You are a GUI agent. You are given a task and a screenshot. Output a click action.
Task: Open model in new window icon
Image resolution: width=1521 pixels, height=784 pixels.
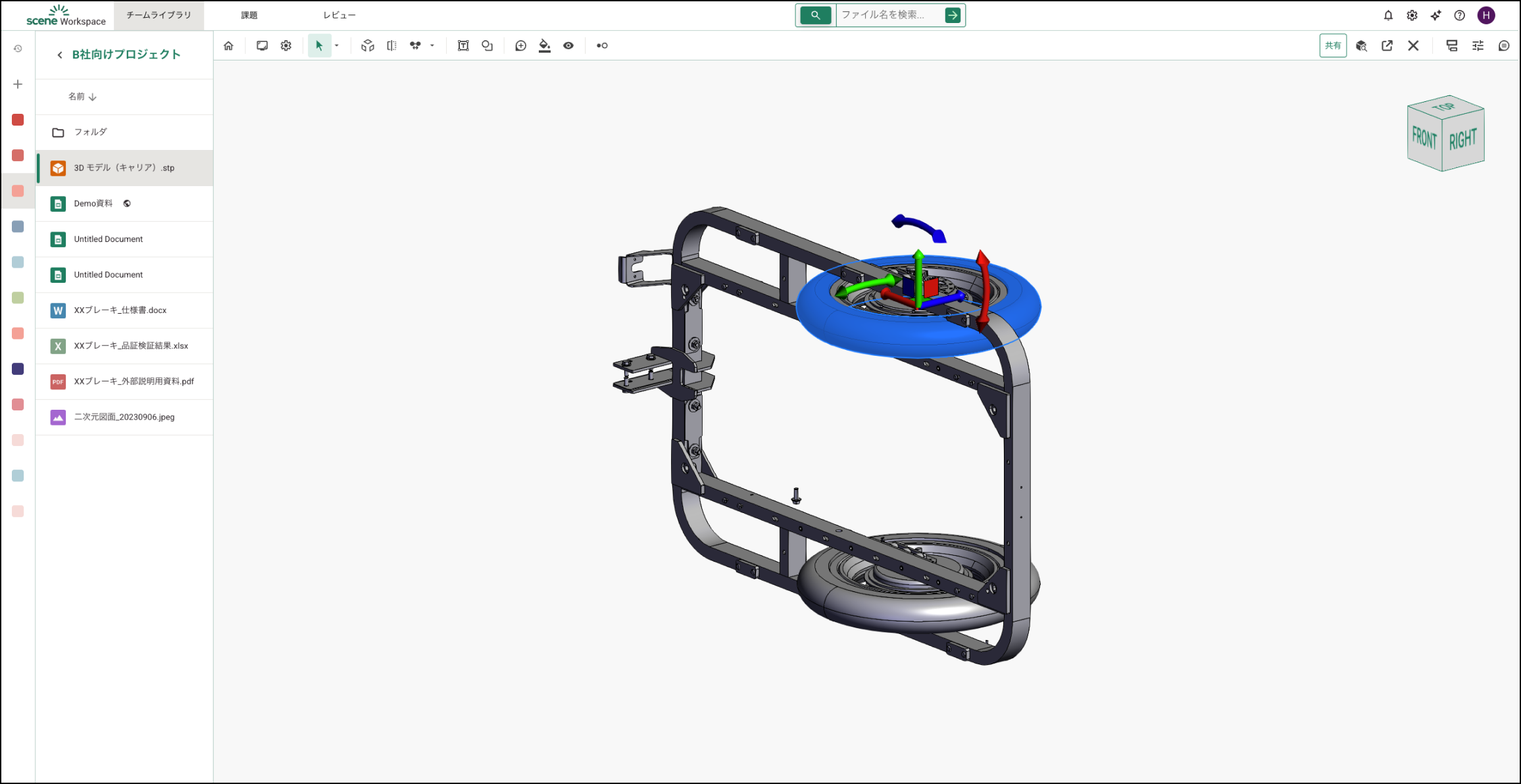click(x=1387, y=45)
